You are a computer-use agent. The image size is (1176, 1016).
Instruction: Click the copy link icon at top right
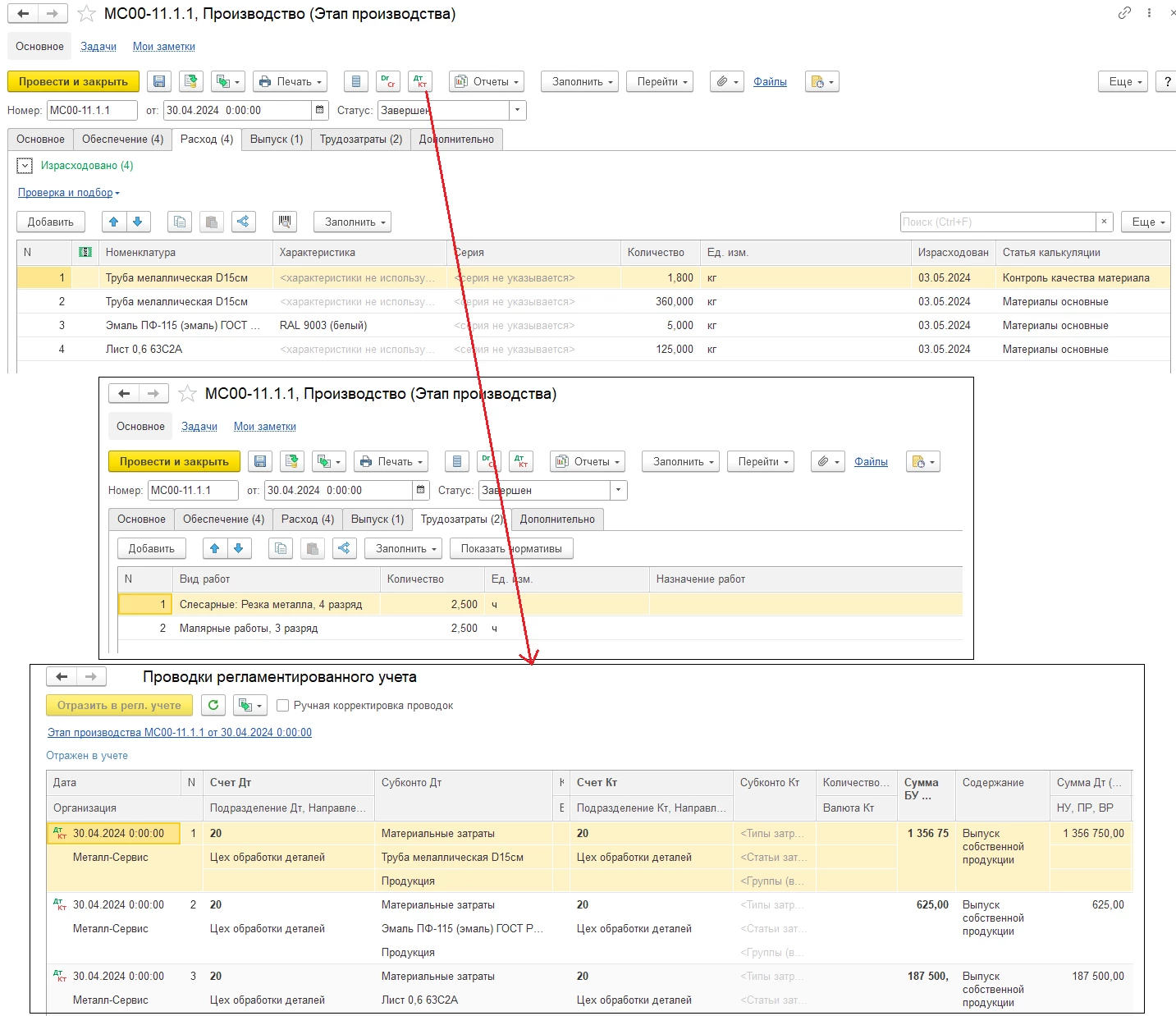coord(1124,13)
